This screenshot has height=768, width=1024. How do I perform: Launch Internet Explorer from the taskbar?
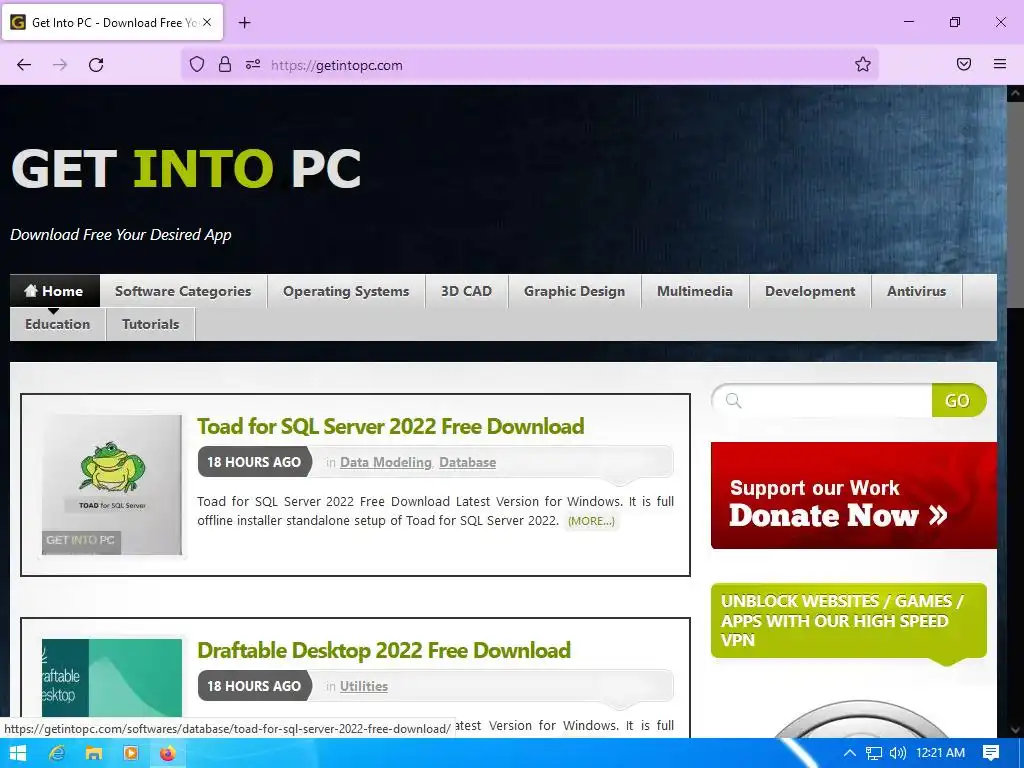pos(57,753)
